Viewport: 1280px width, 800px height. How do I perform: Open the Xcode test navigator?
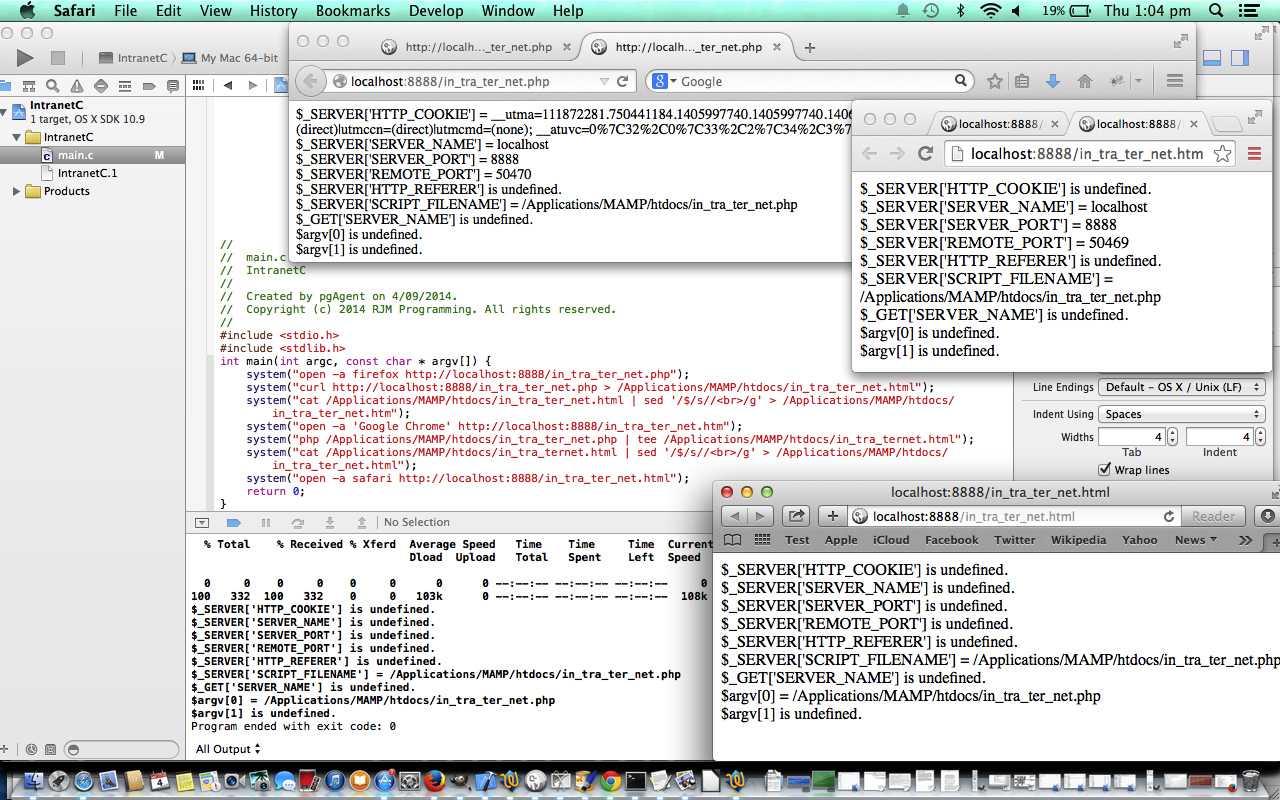click(101, 85)
